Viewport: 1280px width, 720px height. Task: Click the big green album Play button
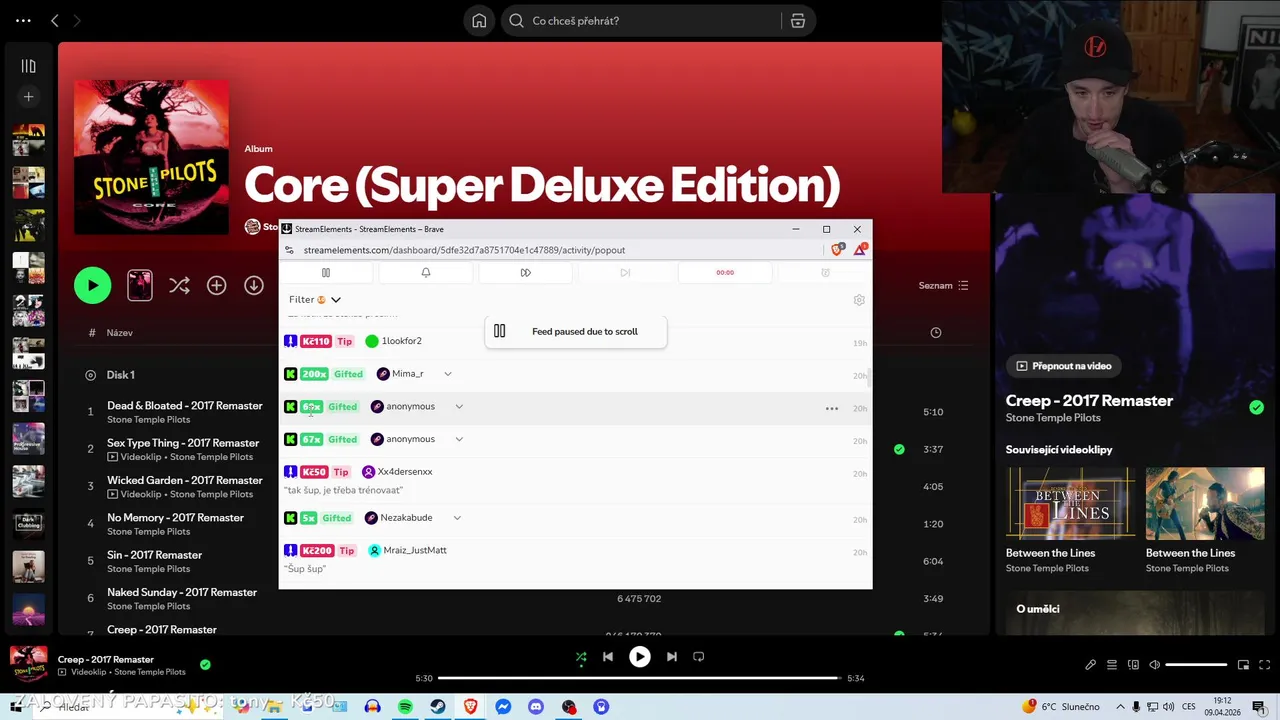[93, 285]
